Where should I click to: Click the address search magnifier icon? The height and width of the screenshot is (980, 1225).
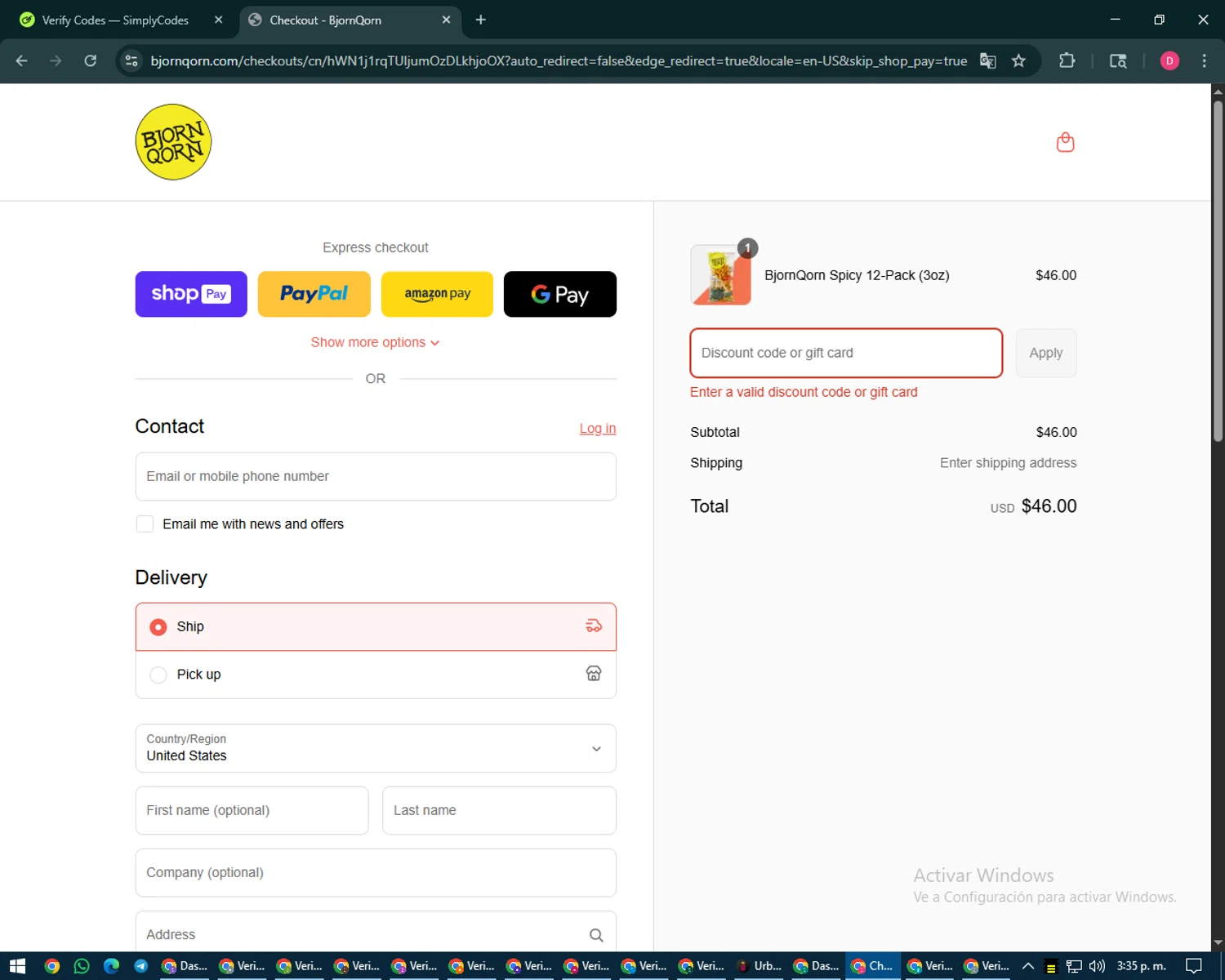596,935
